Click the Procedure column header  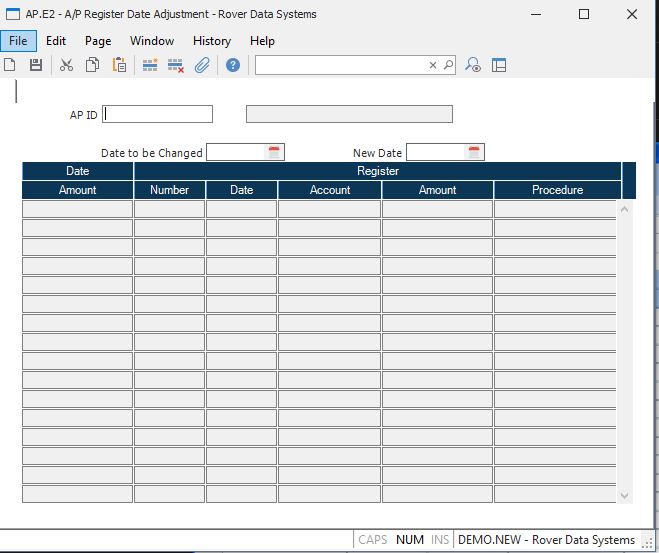click(557, 190)
